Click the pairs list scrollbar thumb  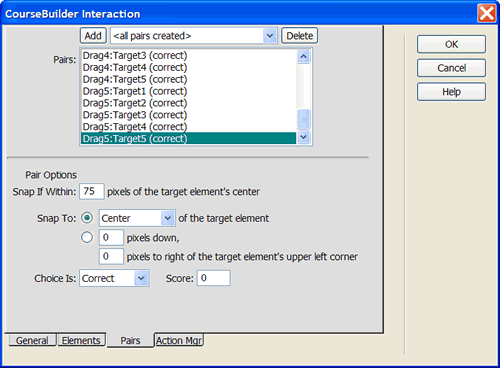coord(303,119)
